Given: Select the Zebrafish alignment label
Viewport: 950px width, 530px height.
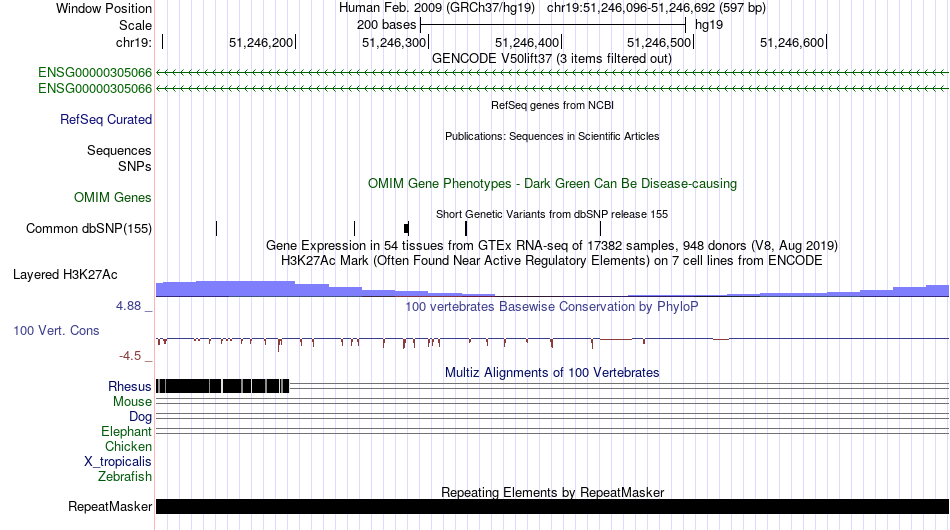Looking at the screenshot, I should click(125, 477).
